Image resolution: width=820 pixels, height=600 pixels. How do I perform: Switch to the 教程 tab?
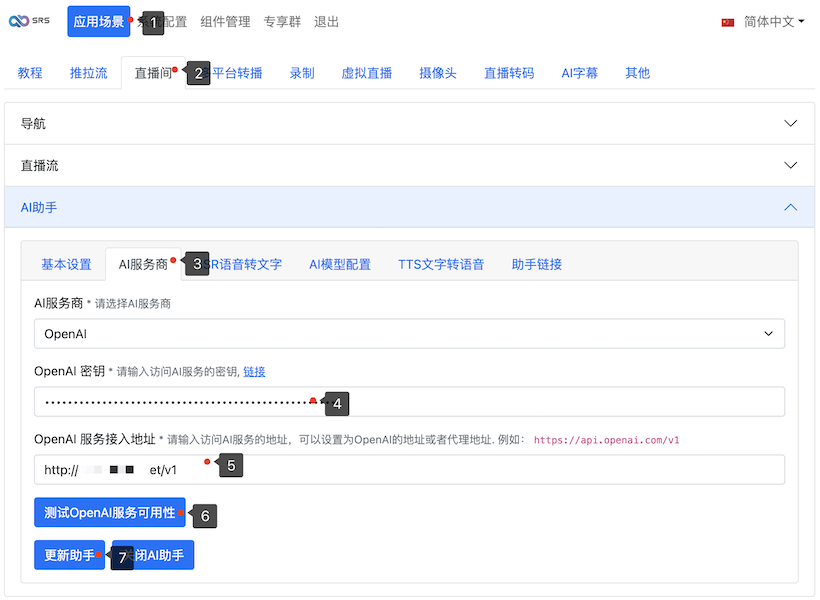[30, 73]
